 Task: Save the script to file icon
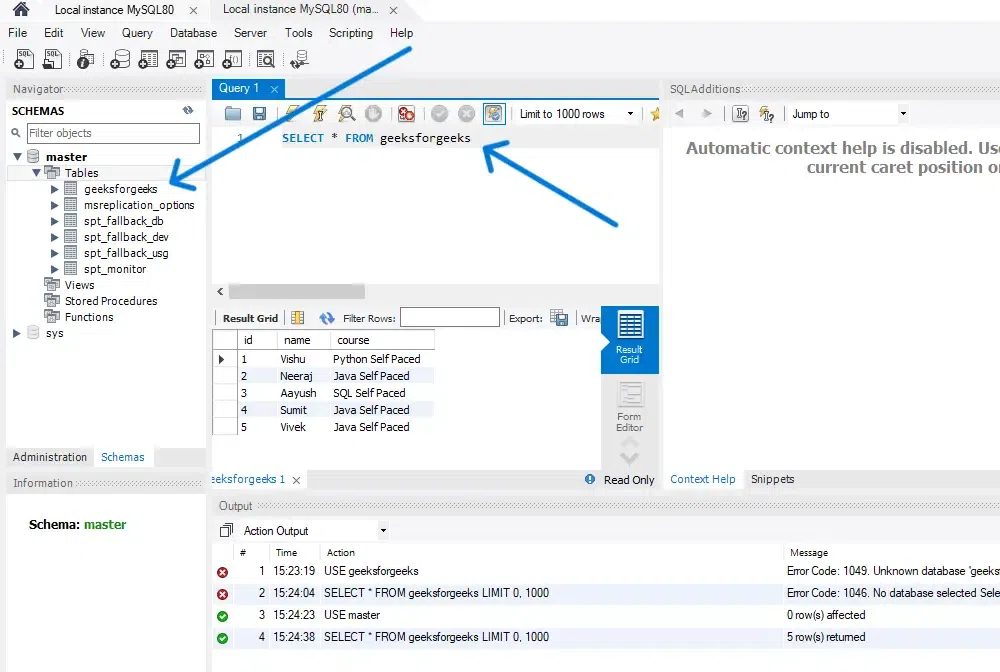click(x=259, y=113)
